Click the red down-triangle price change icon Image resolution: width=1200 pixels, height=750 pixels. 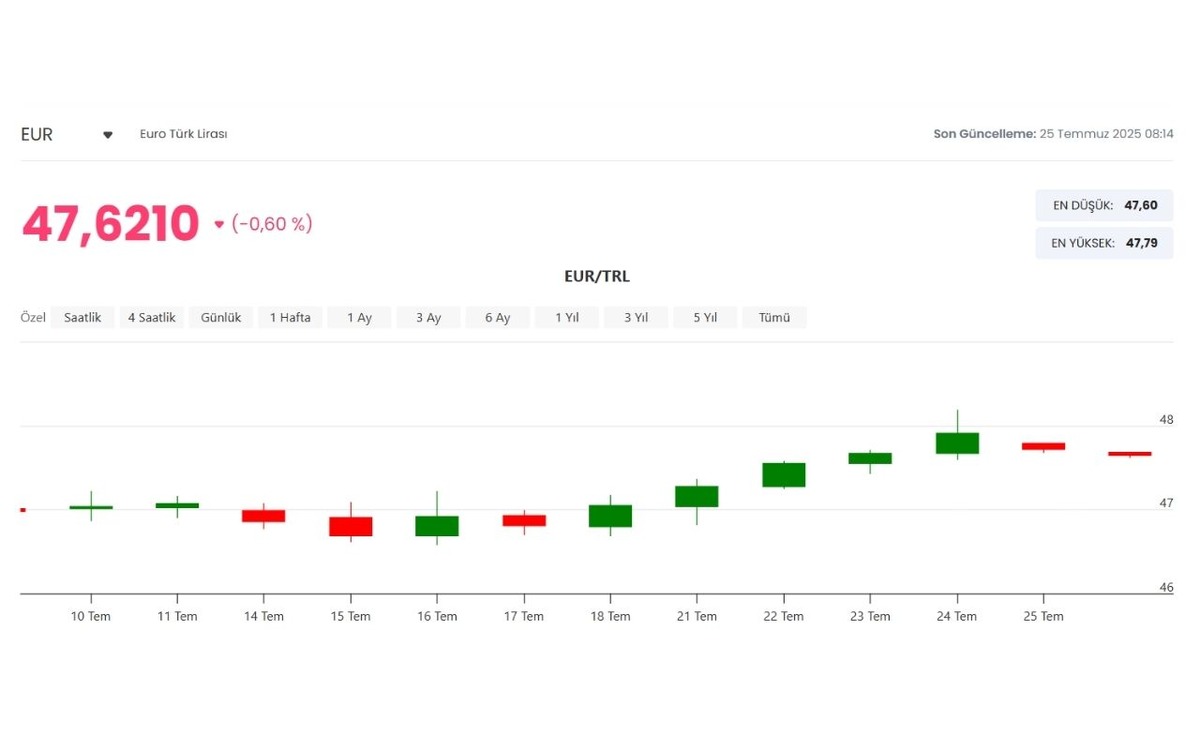pyautogui.click(x=219, y=225)
